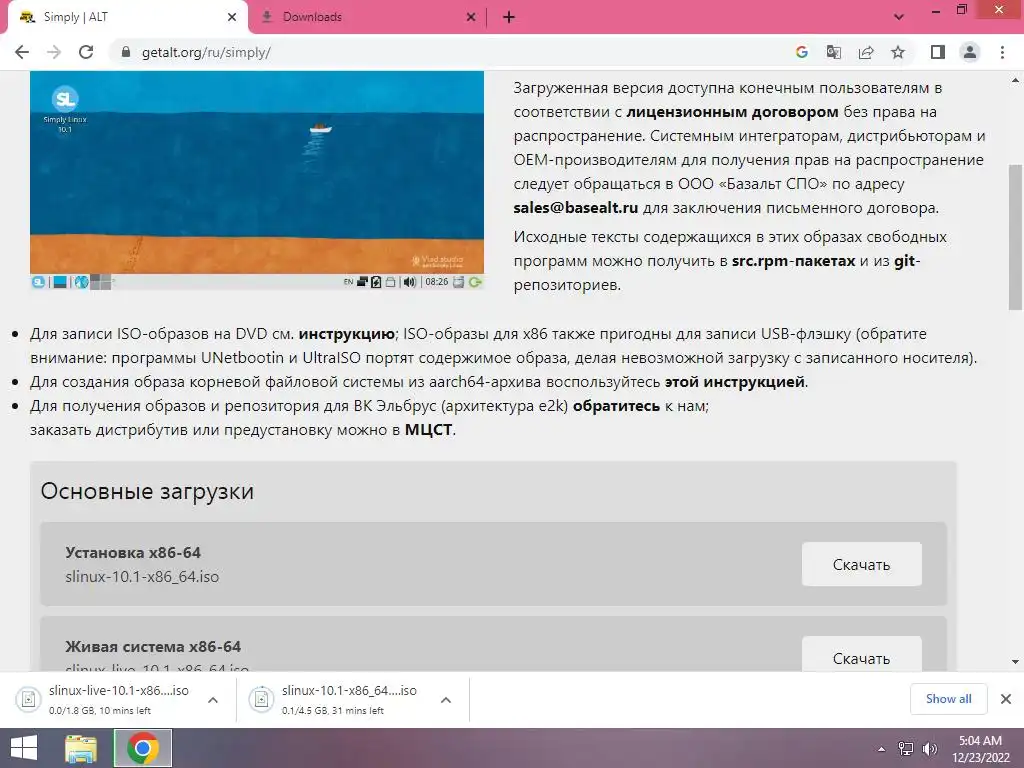Viewport: 1024px width, 768px height.
Task: Click the slinux-10.1-x86_64.iso file name text
Action: click(142, 577)
